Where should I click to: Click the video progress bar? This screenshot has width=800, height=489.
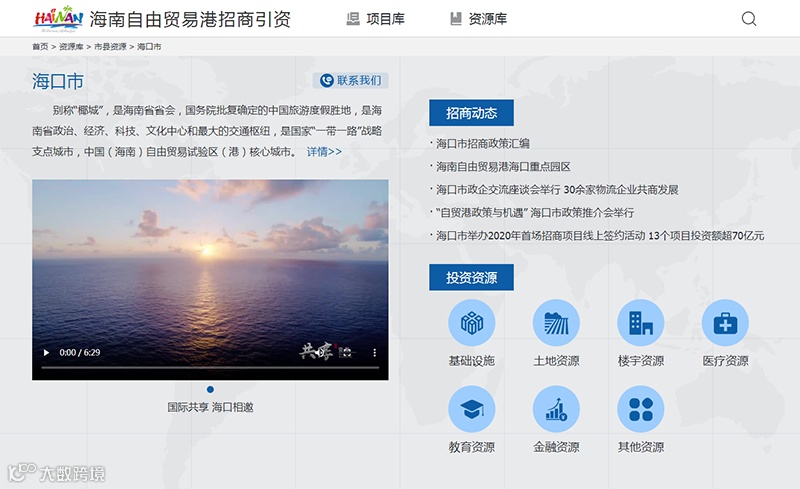pyautogui.click(x=210, y=367)
